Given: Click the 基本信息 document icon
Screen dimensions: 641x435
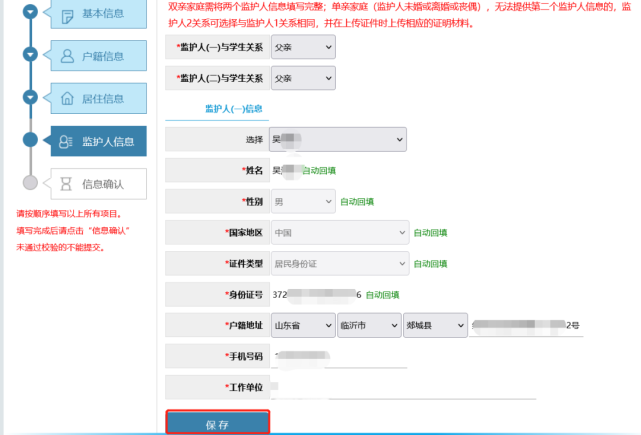Looking at the screenshot, I should pos(67,16).
